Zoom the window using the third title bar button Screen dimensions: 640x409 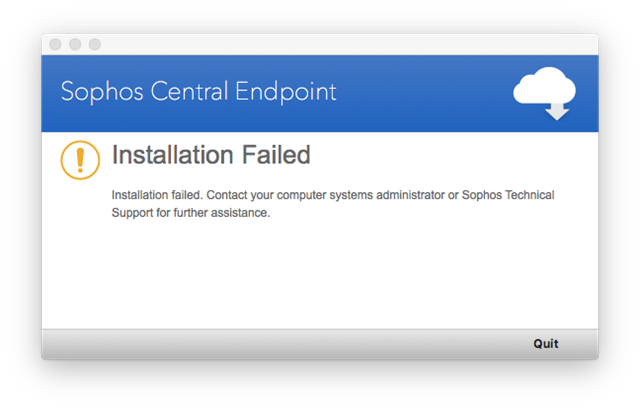[95, 44]
